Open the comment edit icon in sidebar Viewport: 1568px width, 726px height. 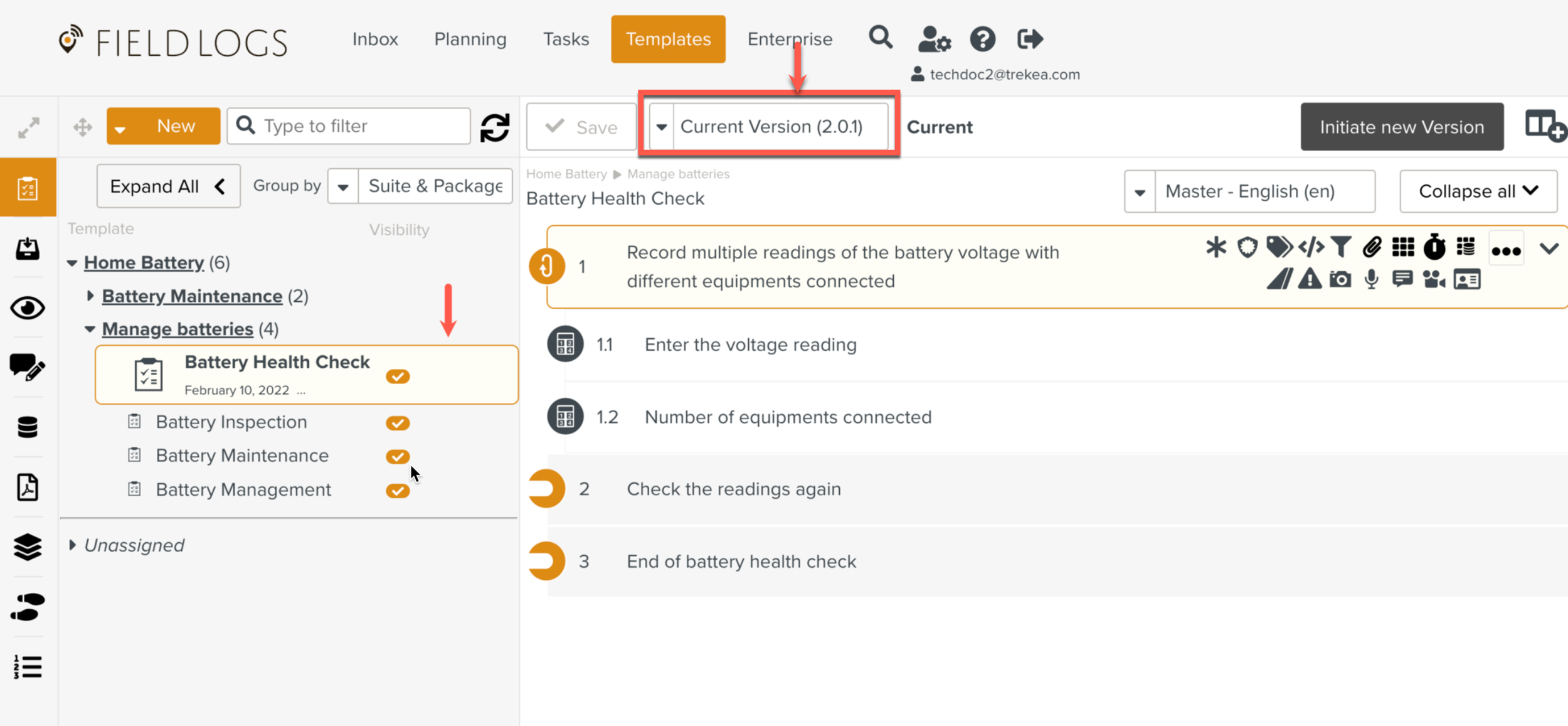[x=28, y=367]
